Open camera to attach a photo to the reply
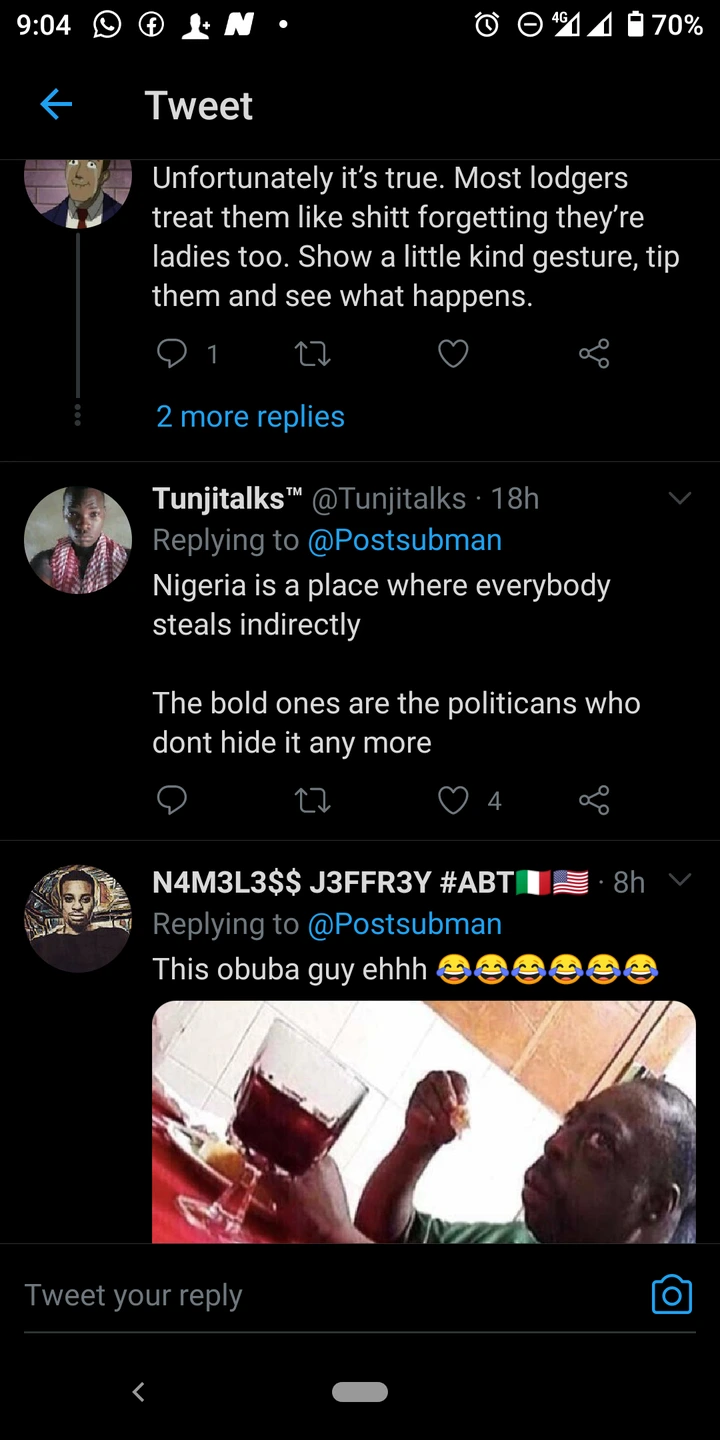The height and width of the screenshot is (1440, 720). tap(671, 1295)
